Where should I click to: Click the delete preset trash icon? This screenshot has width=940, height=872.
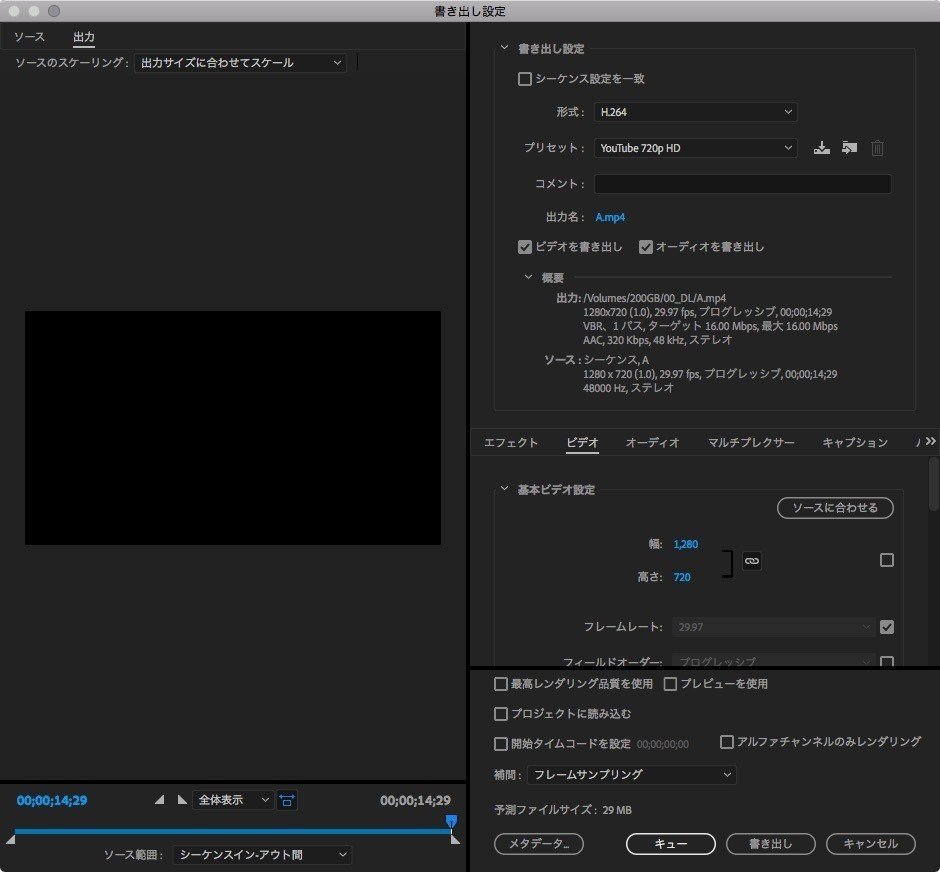coord(877,148)
